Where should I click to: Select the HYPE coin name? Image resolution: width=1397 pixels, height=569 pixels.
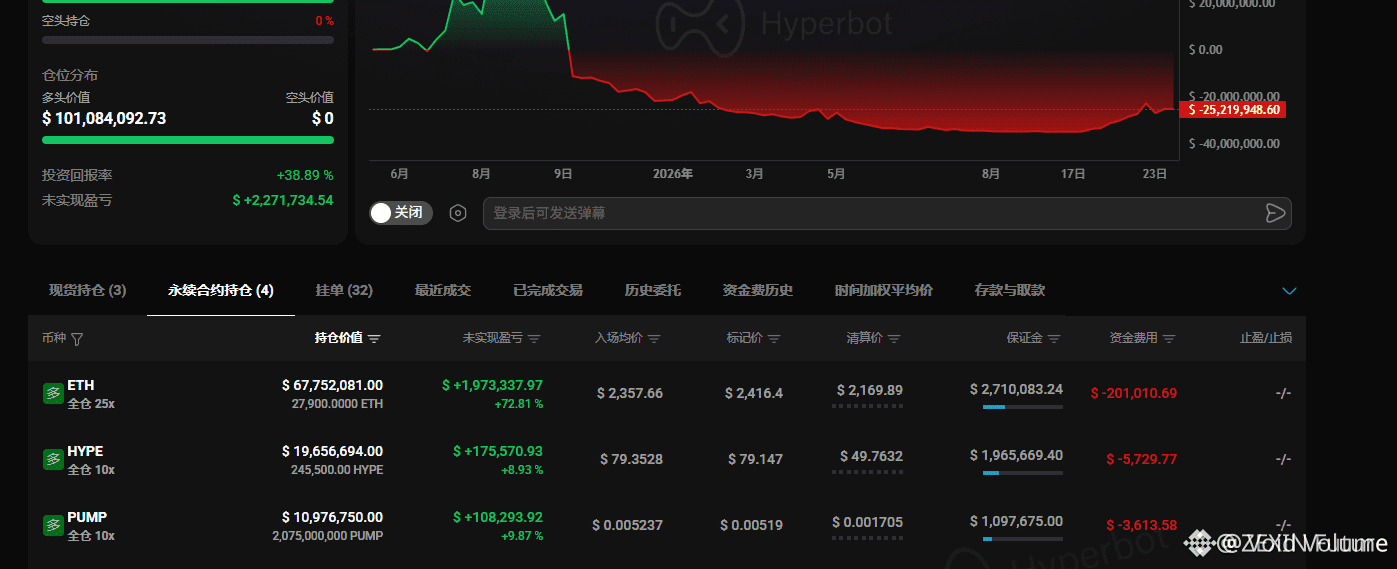[85, 451]
